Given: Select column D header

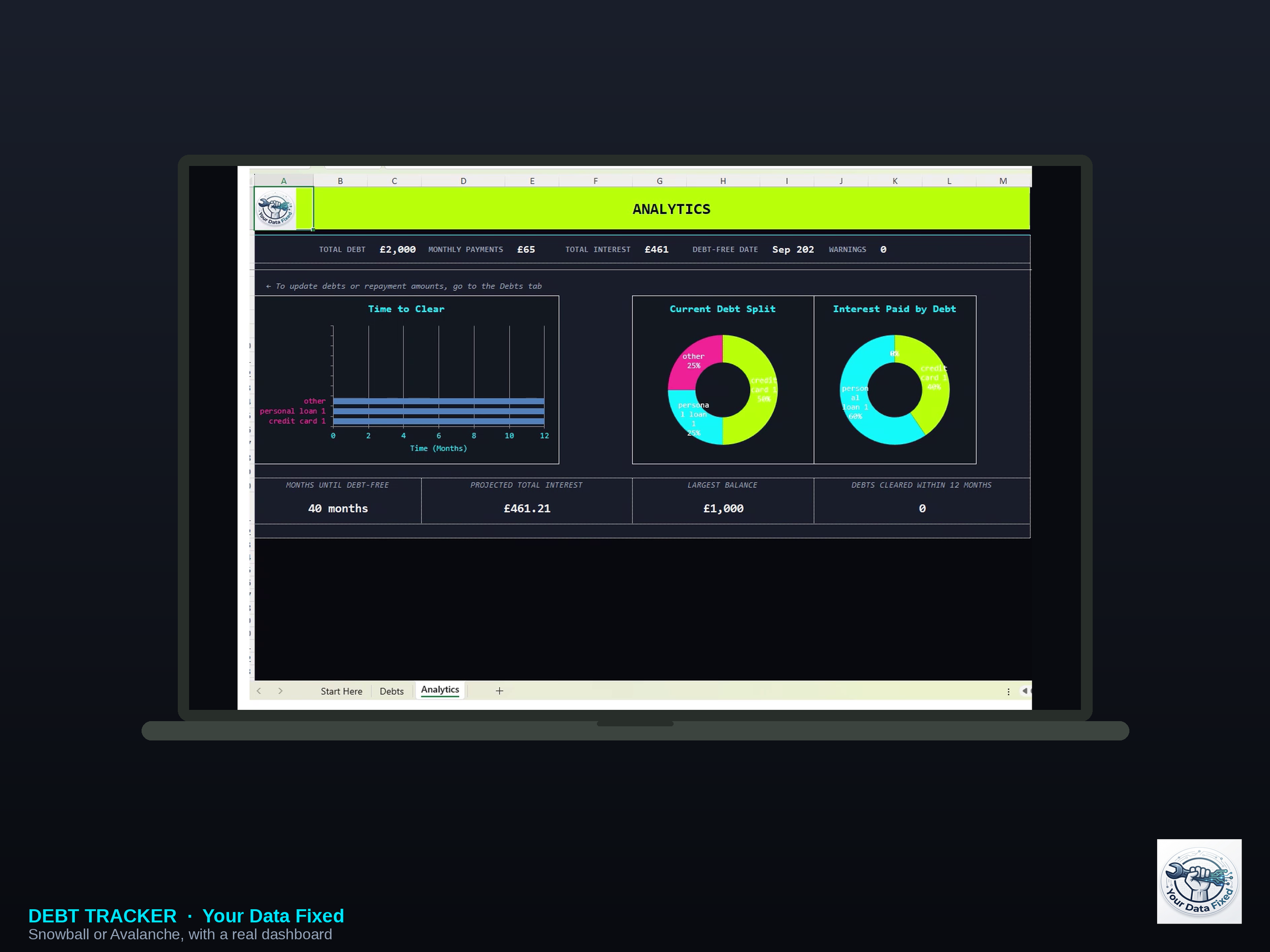Looking at the screenshot, I should [x=463, y=181].
